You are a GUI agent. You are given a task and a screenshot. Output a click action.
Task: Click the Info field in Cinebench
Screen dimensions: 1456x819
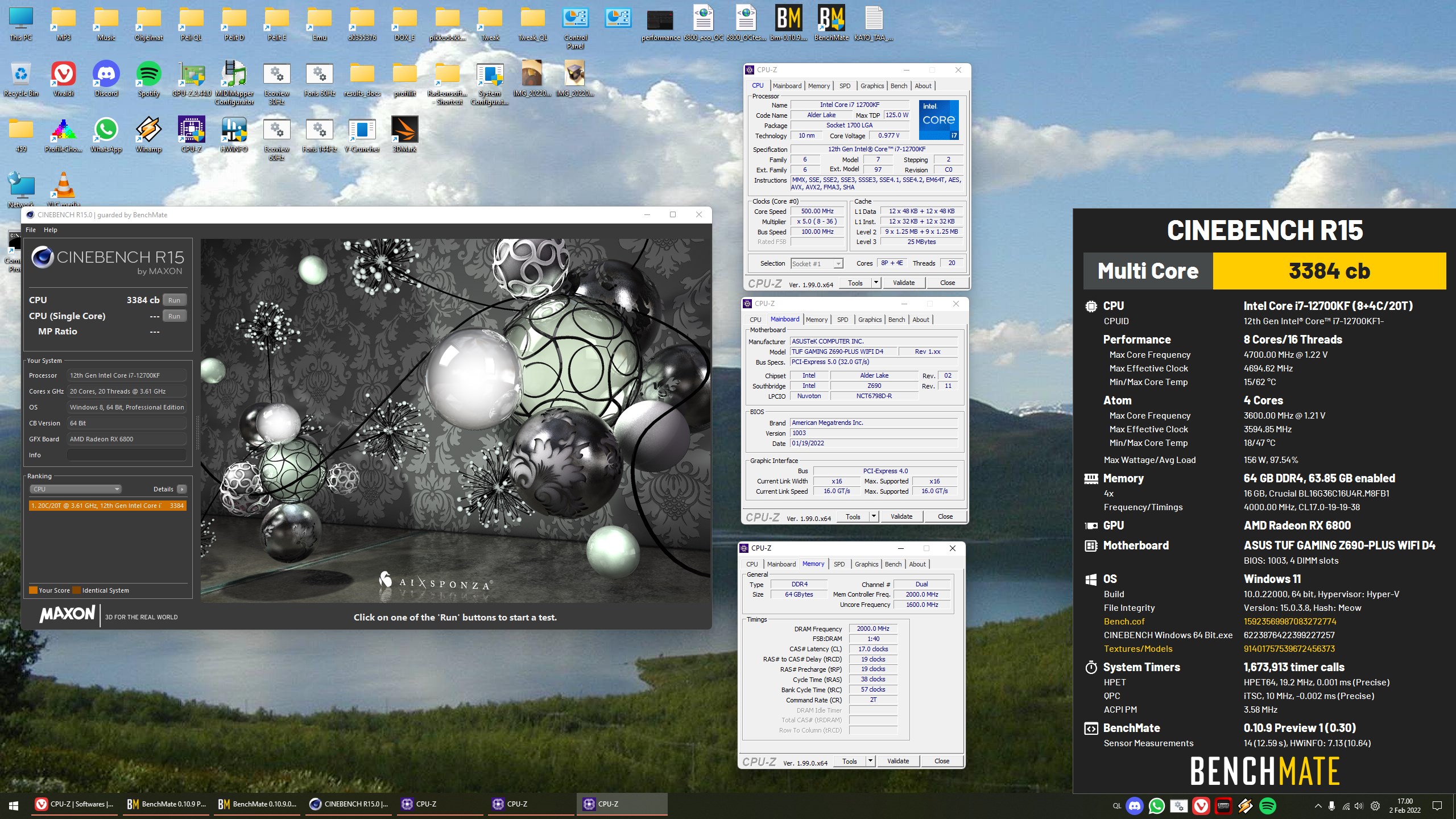[126, 455]
